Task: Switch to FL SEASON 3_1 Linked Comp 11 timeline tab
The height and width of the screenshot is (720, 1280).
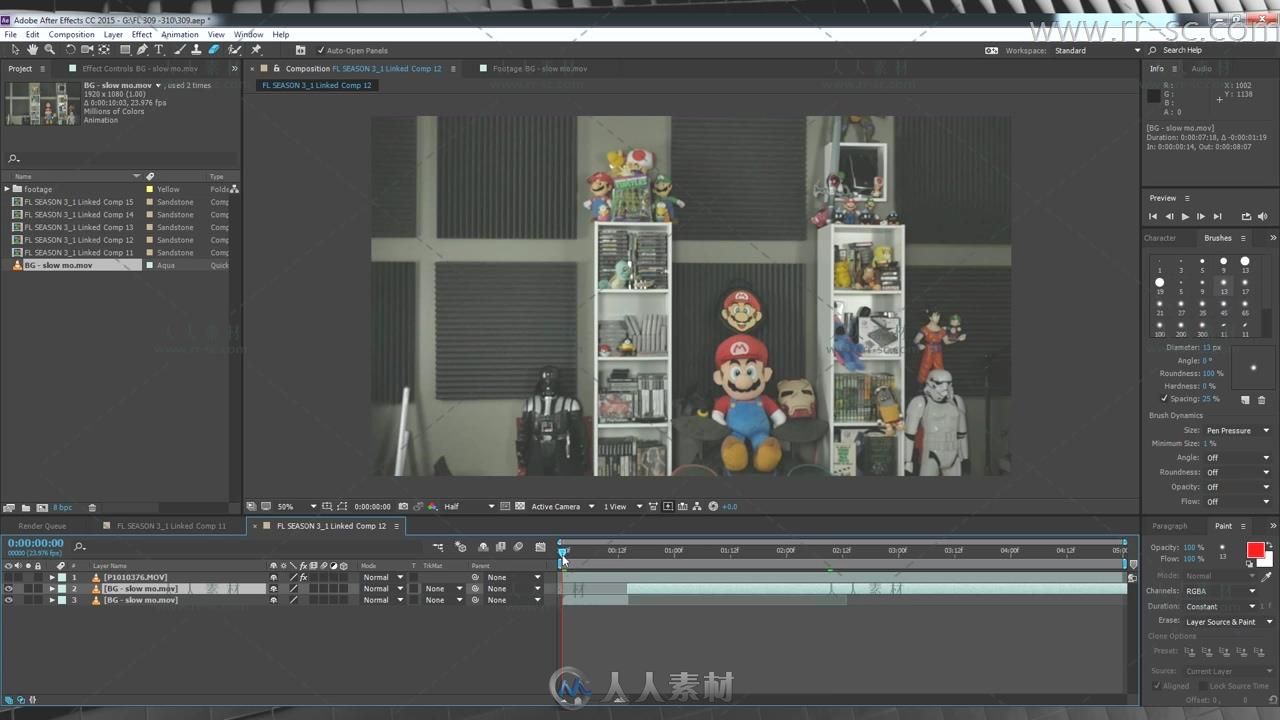Action: point(171,525)
